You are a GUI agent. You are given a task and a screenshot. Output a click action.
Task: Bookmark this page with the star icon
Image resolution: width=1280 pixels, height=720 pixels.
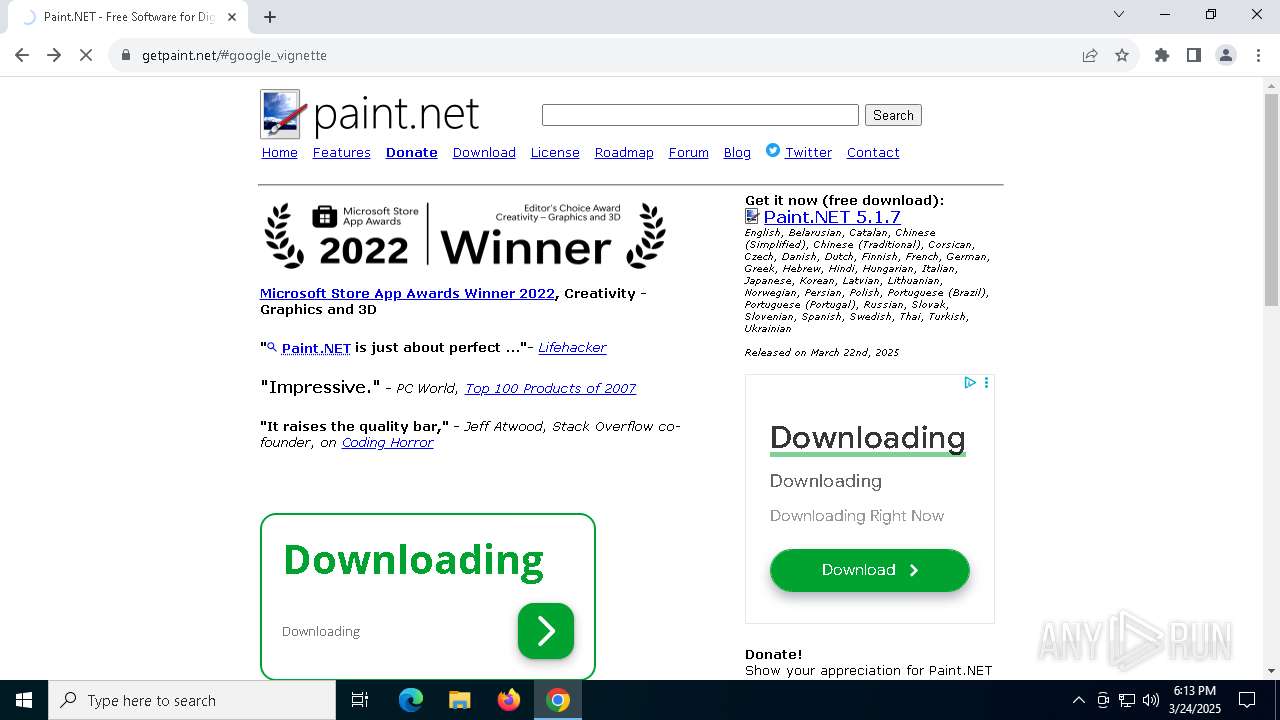click(x=1122, y=55)
